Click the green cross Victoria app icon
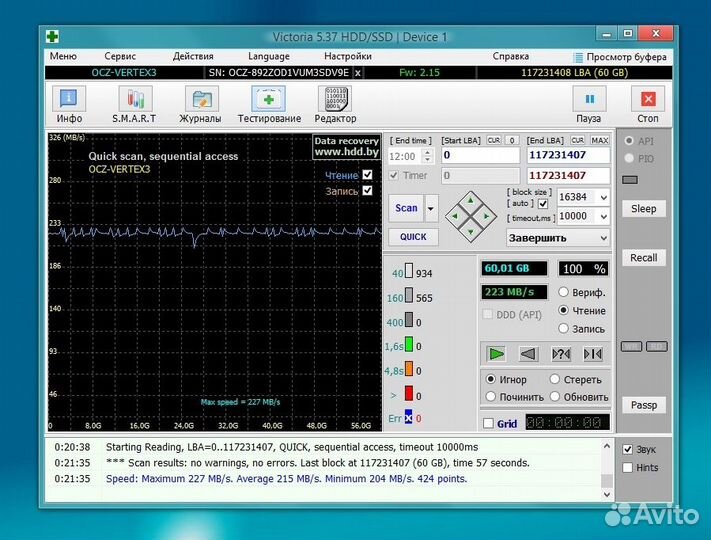711x540 pixels. coord(52,36)
